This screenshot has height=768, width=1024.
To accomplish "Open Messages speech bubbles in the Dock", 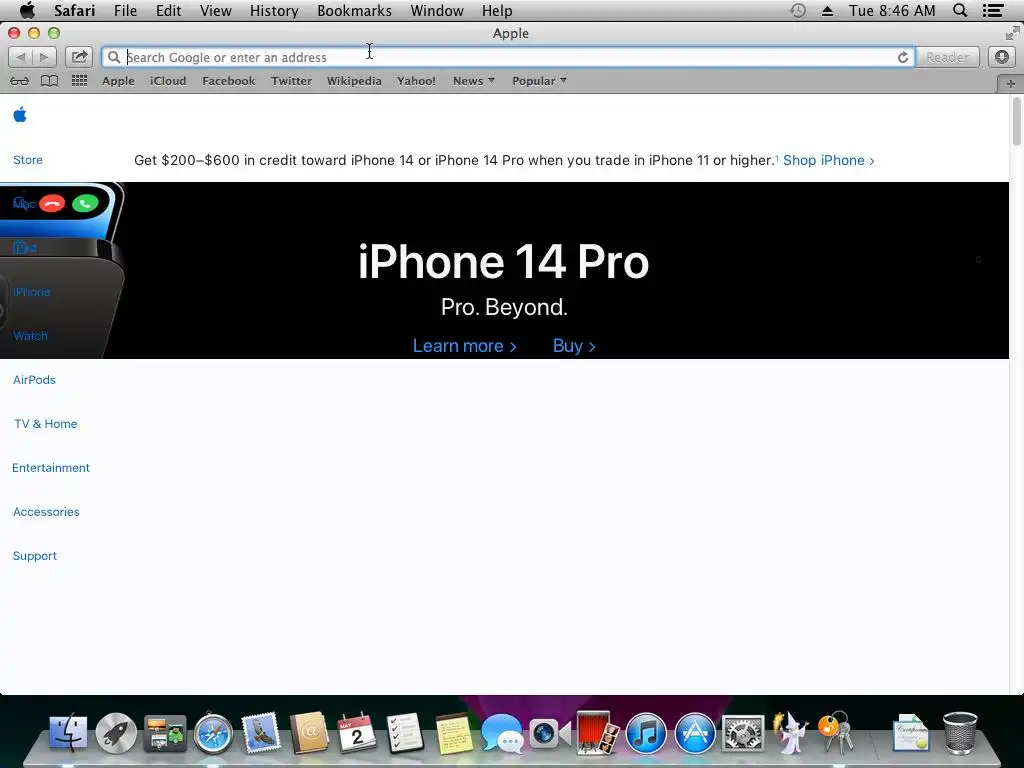I will 502,733.
